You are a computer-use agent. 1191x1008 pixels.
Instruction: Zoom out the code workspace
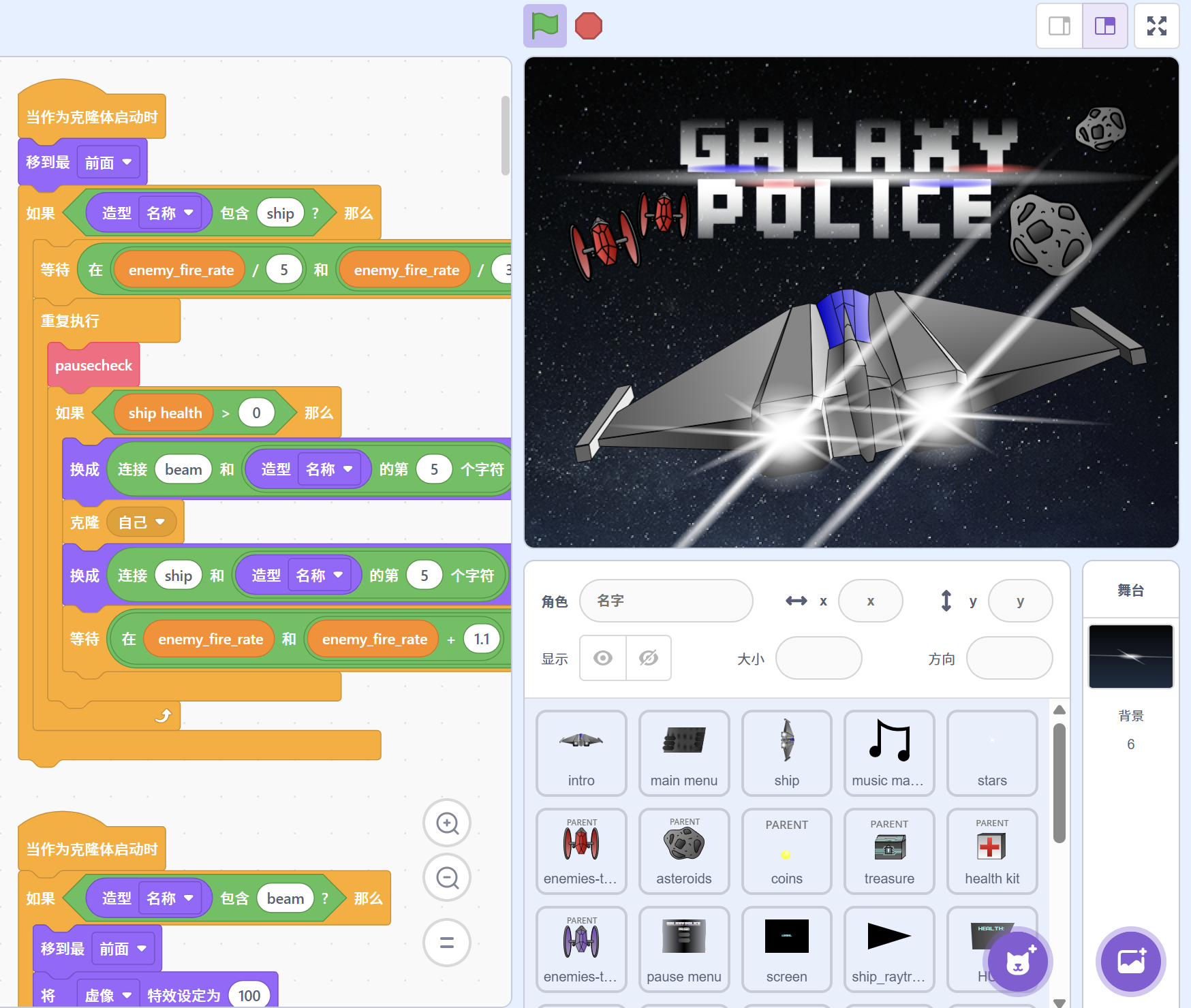447,878
